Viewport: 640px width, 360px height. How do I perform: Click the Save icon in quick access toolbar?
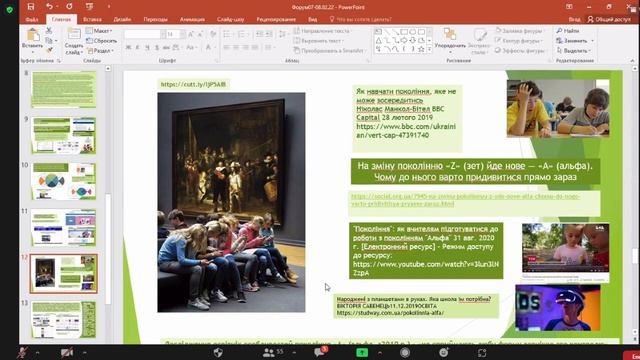click(x=31, y=7)
